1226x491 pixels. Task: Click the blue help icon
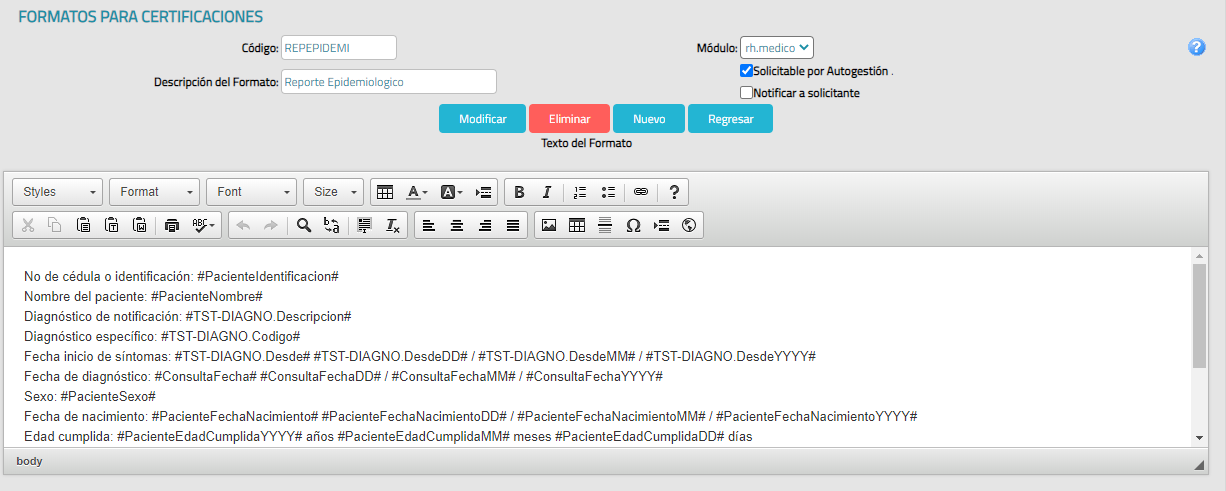coord(1196,47)
